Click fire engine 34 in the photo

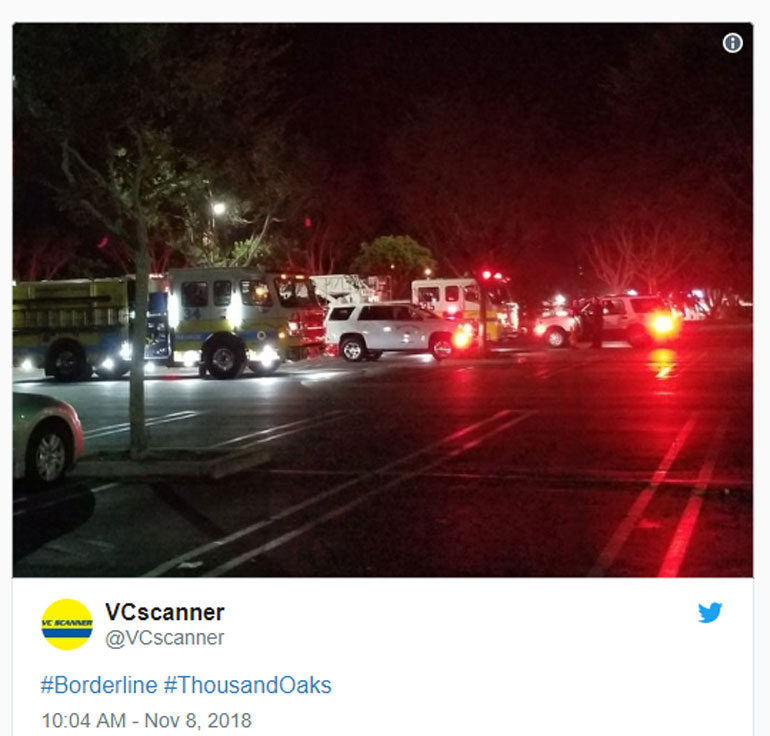click(167, 324)
